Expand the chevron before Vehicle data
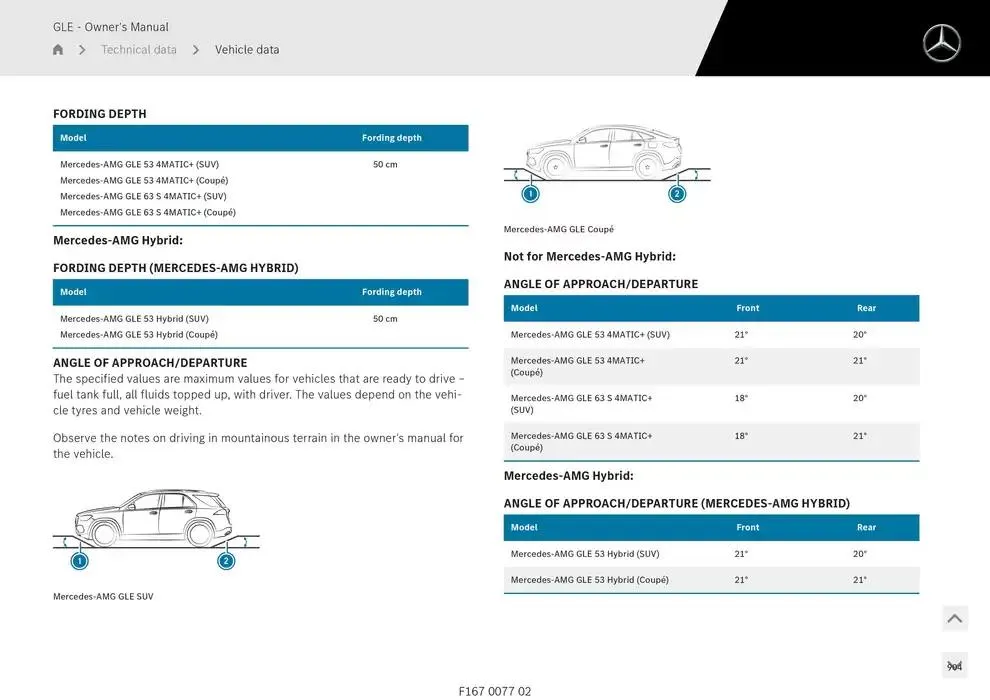The height and width of the screenshot is (700, 990). click(196, 48)
